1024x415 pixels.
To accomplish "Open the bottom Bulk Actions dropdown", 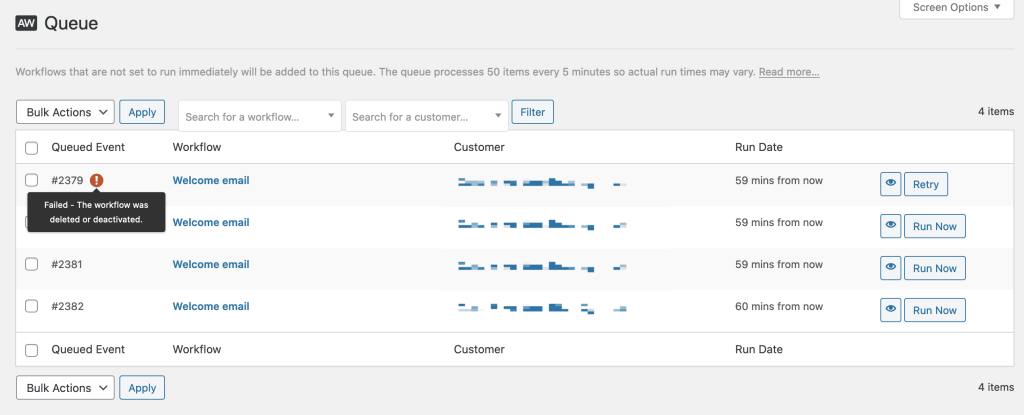I will pyautogui.click(x=66, y=388).
